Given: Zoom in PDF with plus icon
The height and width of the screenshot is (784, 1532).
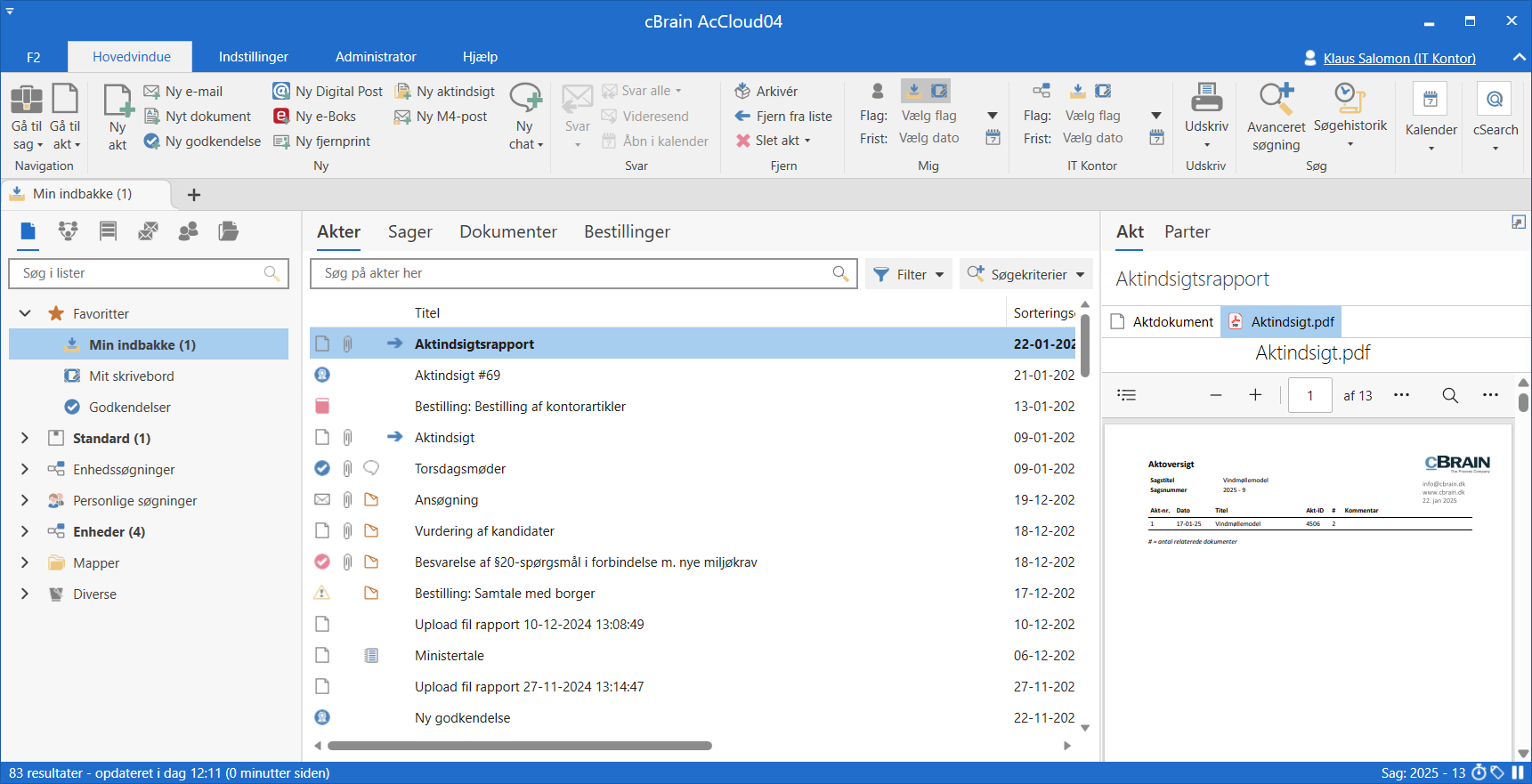Looking at the screenshot, I should coord(1255,395).
